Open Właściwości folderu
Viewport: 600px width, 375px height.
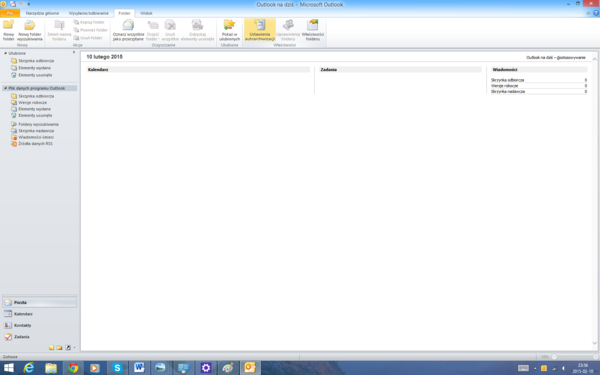coord(313,30)
